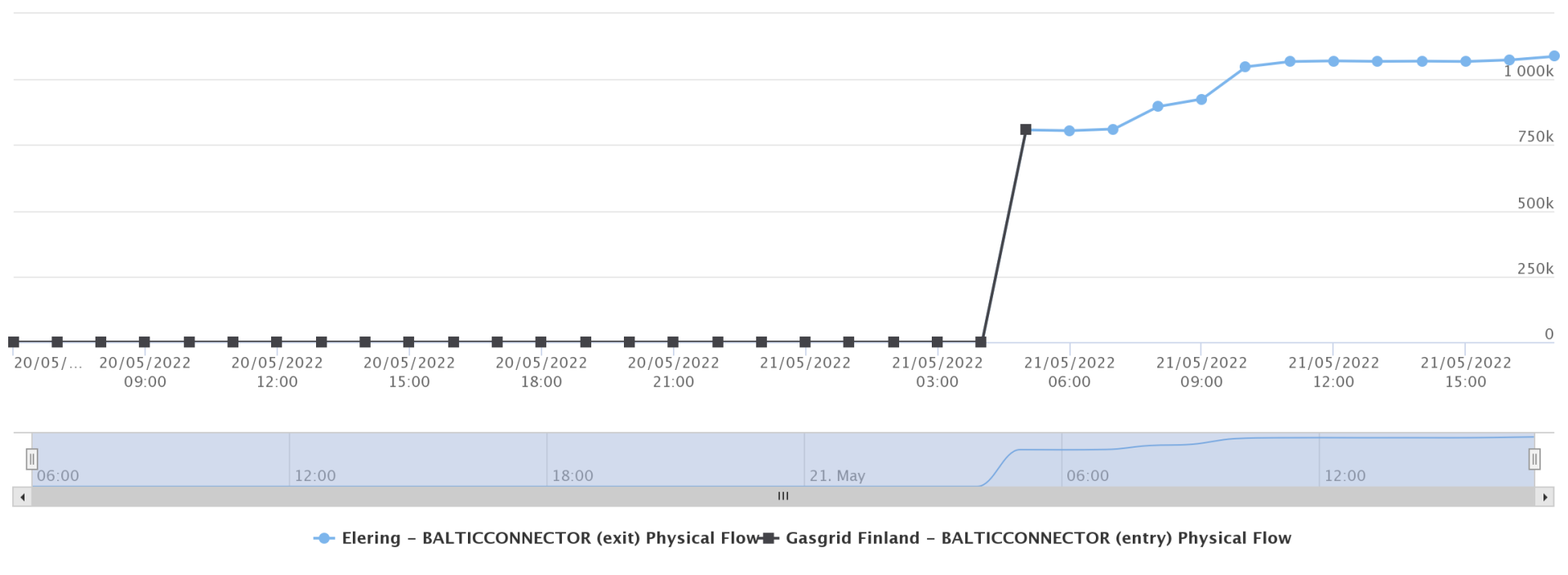Screen dimensions: 1568x575
Task: Click the left navigator zoom handle
Action: click(x=31, y=460)
